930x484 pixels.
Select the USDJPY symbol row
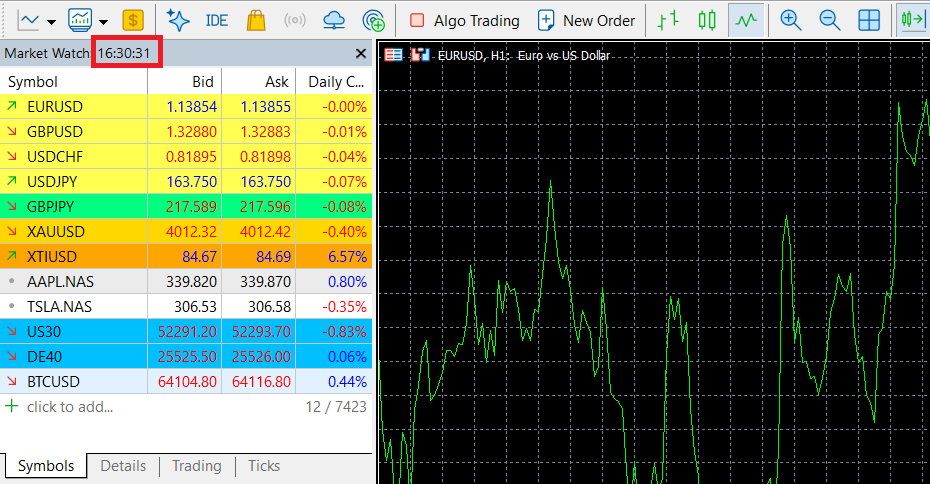[x=186, y=182]
